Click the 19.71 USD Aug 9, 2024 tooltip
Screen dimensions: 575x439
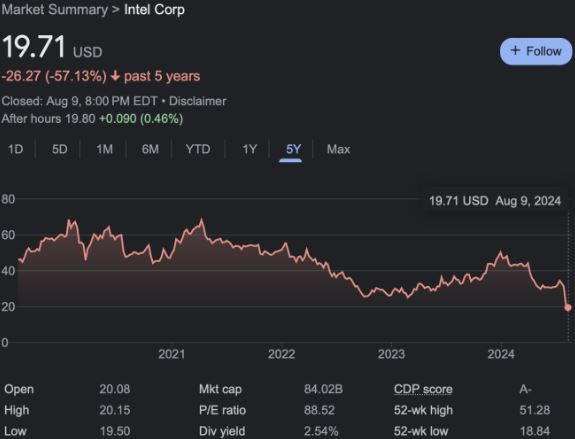tap(495, 201)
